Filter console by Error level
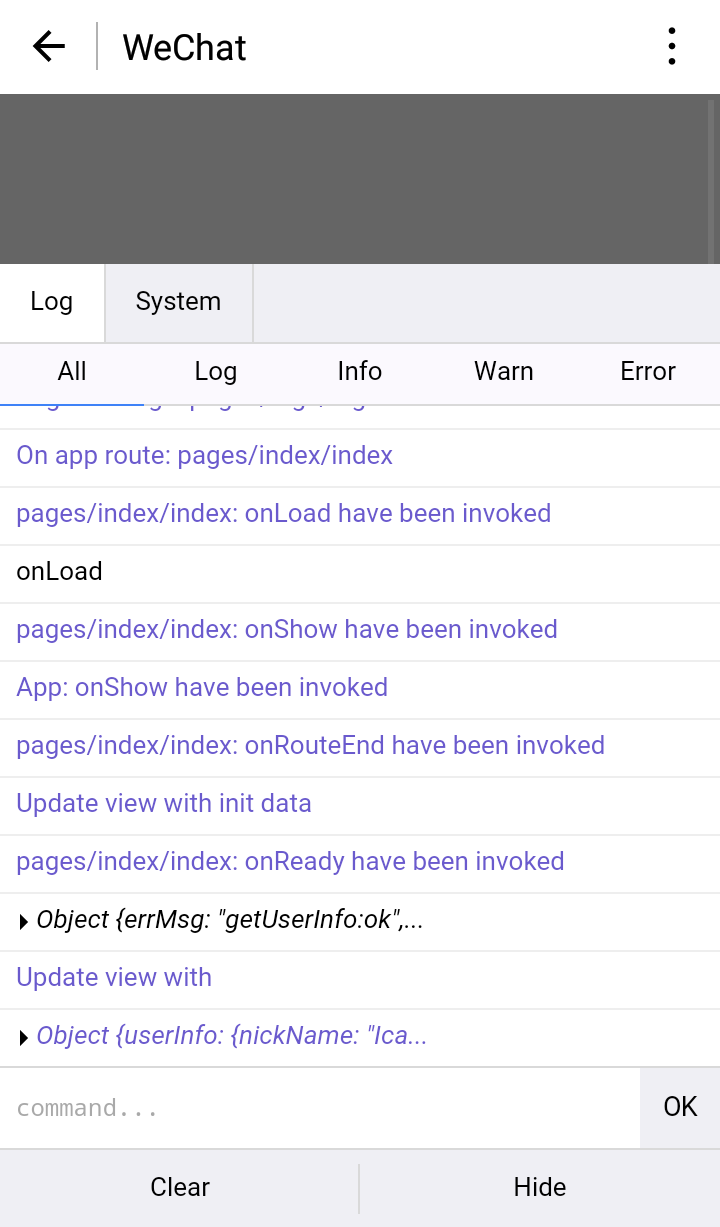 (648, 372)
